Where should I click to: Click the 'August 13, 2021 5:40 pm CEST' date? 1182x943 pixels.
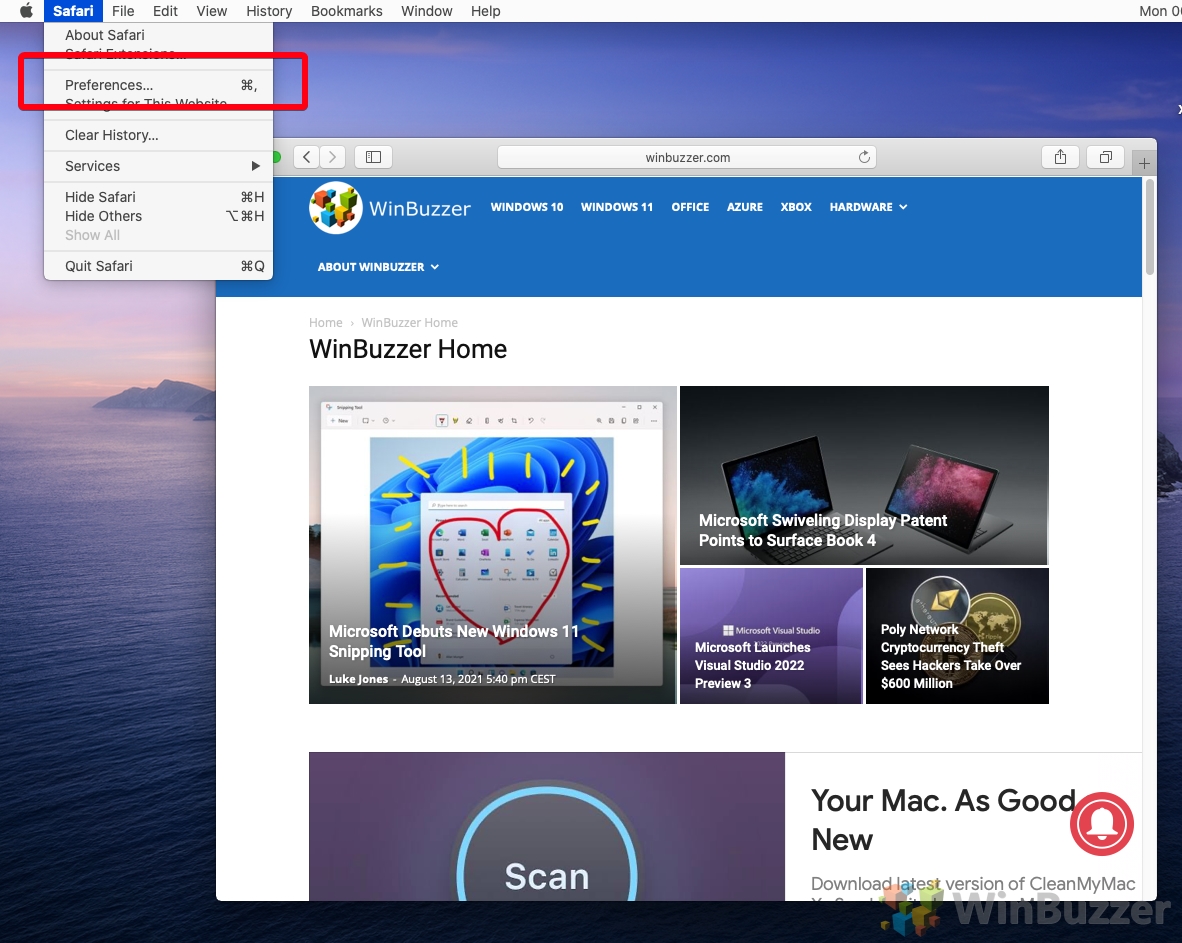(x=478, y=679)
